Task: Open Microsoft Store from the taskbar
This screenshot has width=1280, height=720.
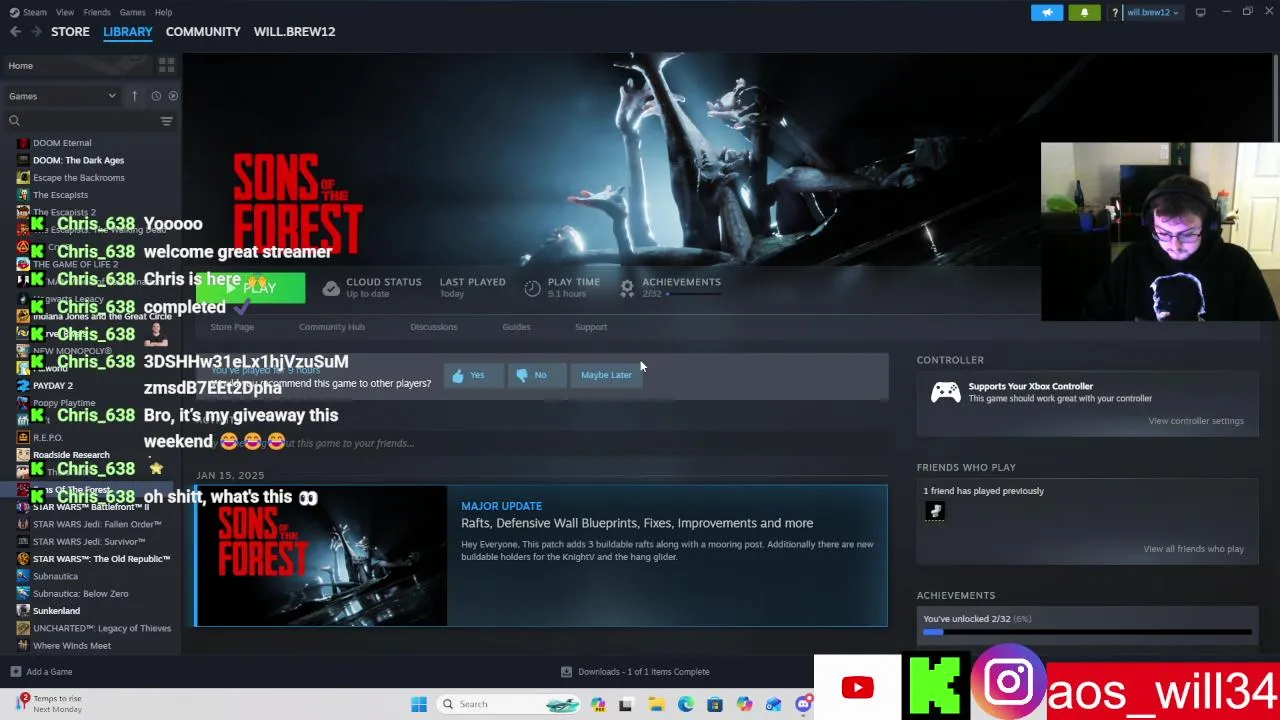Action: point(714,704)
